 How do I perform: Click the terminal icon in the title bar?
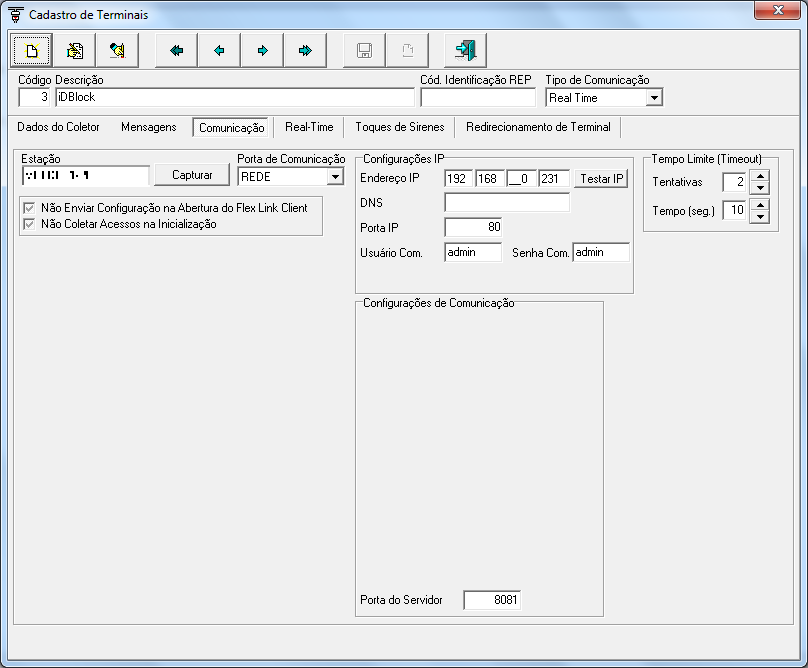(x=16, y=14)
